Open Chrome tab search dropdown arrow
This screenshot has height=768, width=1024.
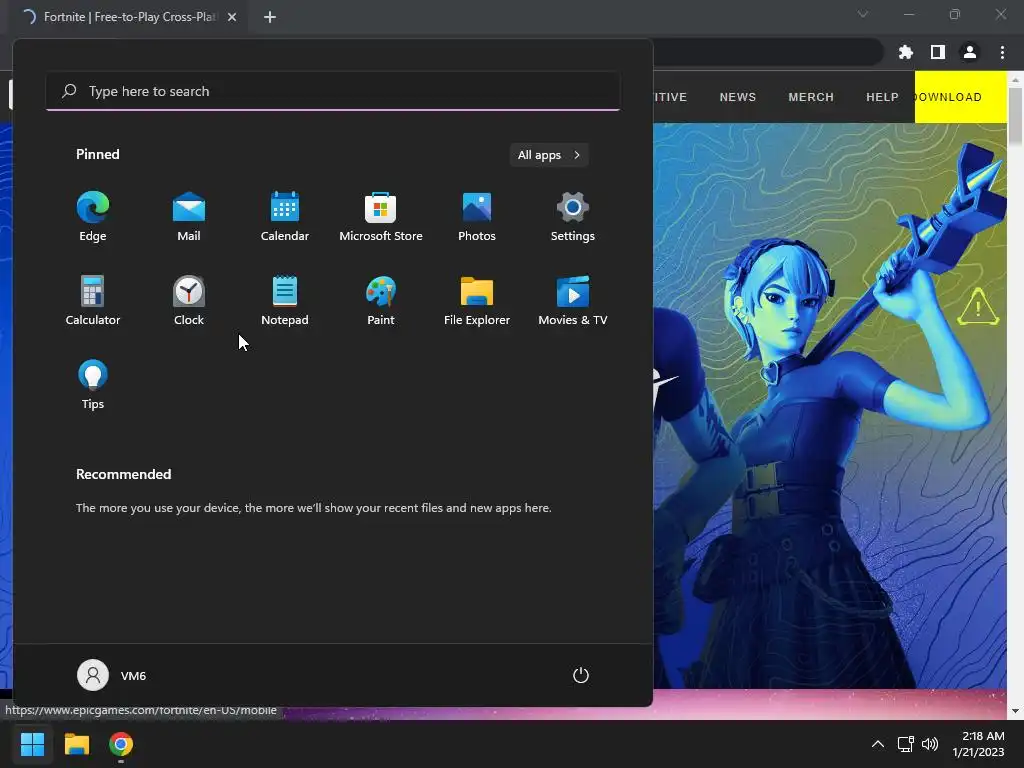[863, 14]
